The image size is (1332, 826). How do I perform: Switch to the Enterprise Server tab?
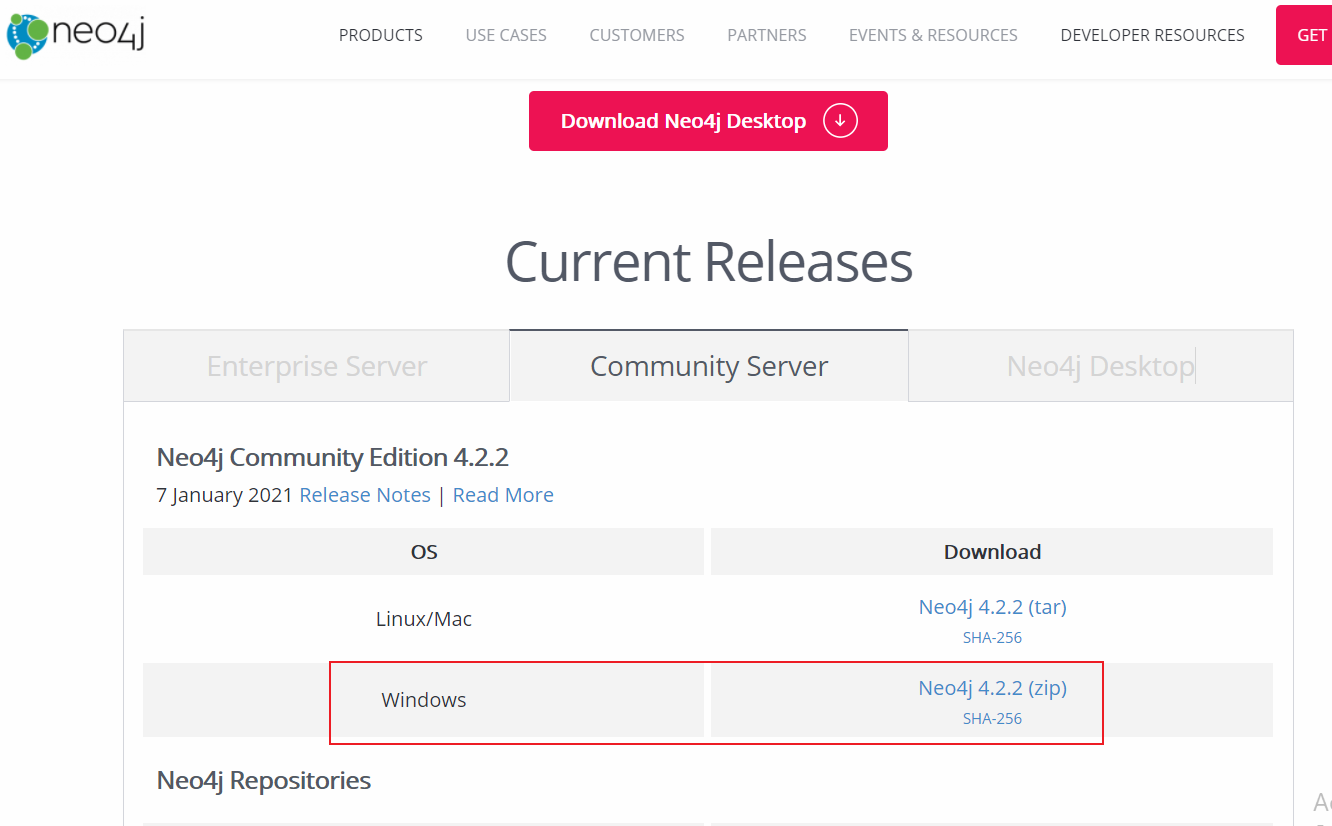click(x=317, y=367)
